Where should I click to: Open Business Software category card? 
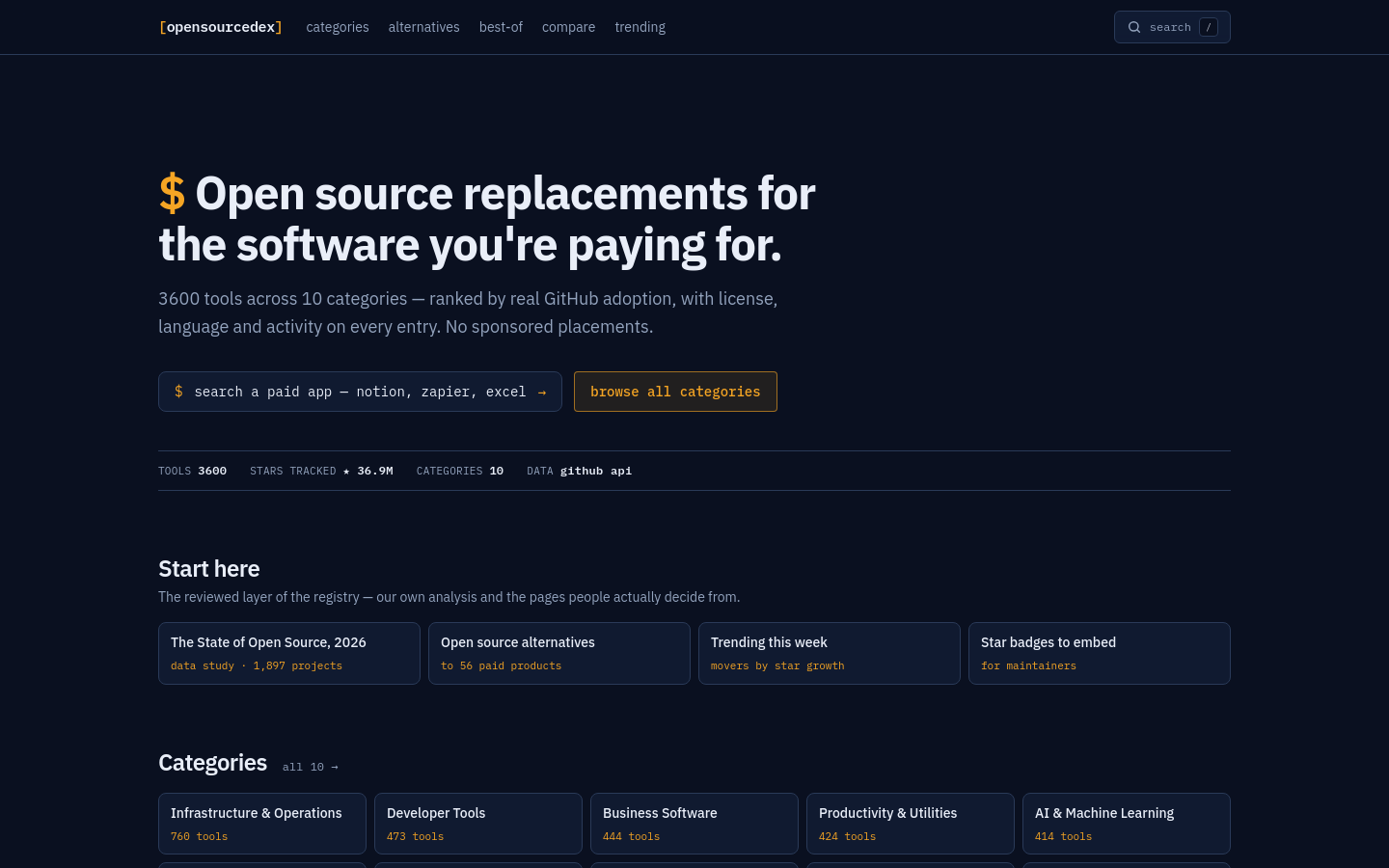(694, 824)
